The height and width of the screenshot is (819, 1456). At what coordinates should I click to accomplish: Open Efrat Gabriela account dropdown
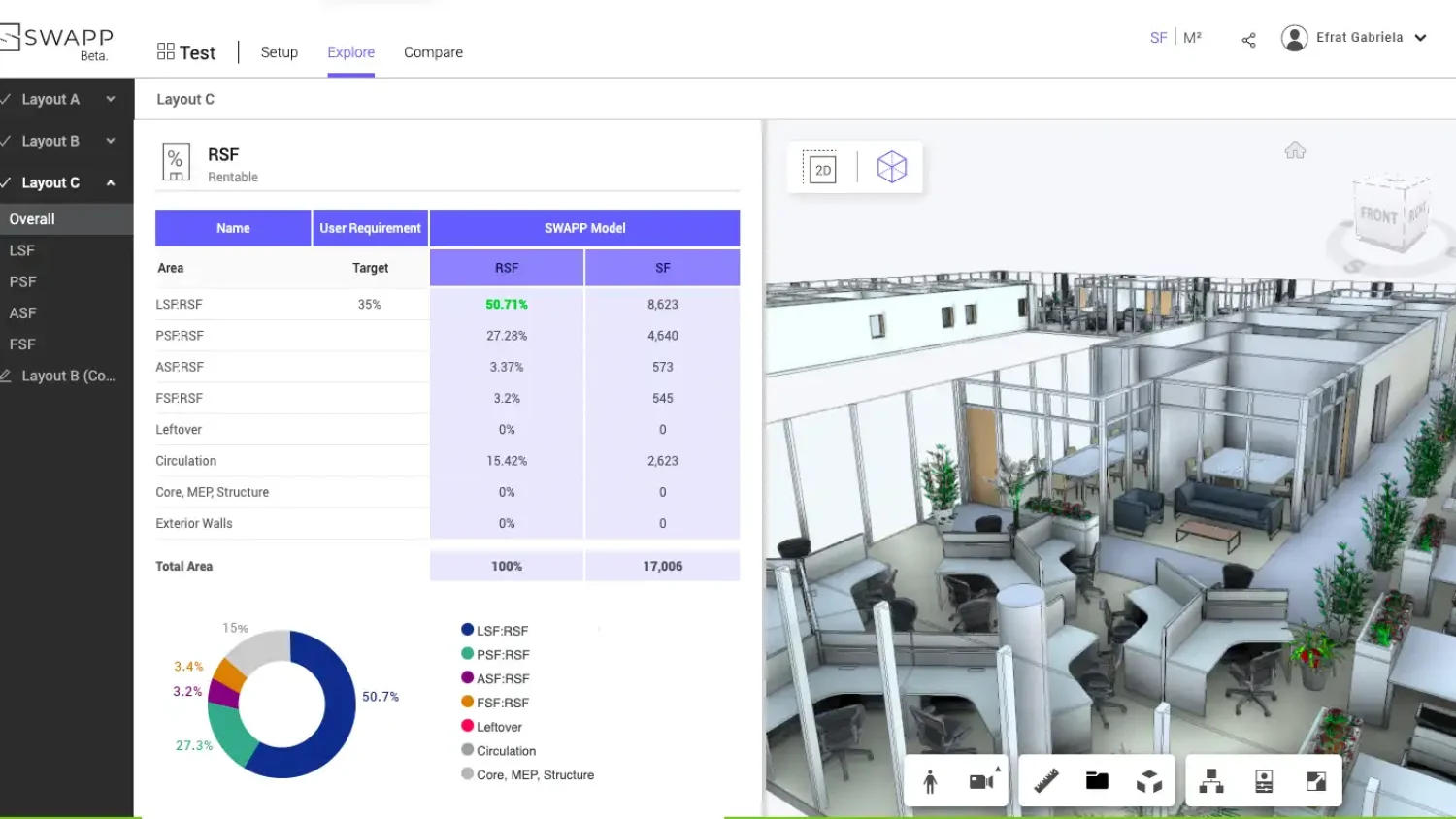tap(1420, 38)
